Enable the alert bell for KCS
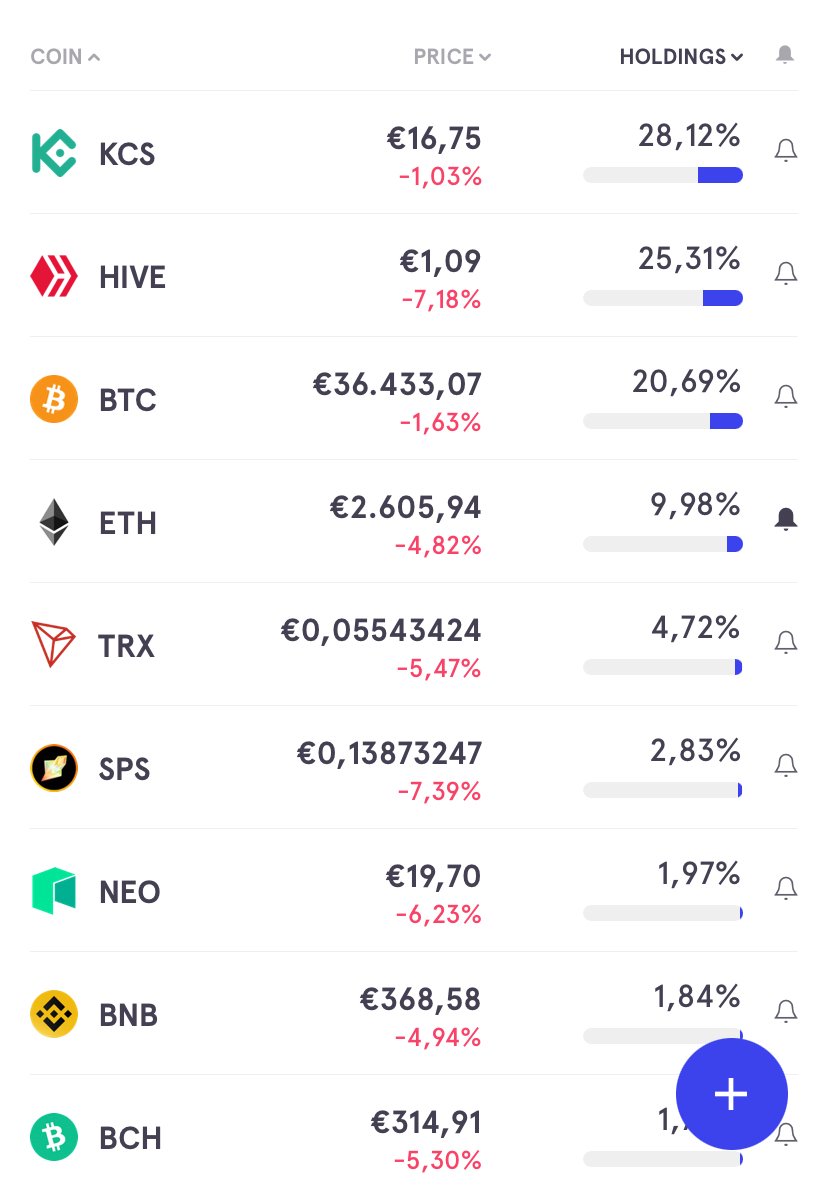 (785, 150)
